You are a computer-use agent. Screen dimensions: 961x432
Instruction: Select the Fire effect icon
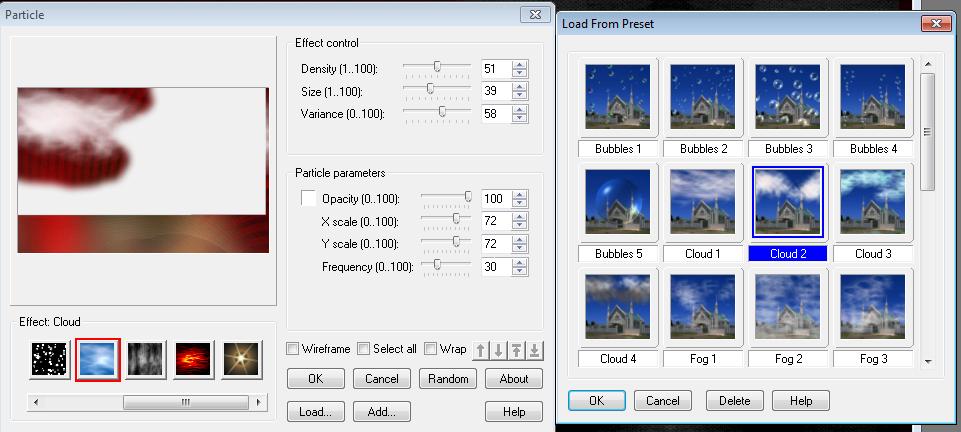194,360
